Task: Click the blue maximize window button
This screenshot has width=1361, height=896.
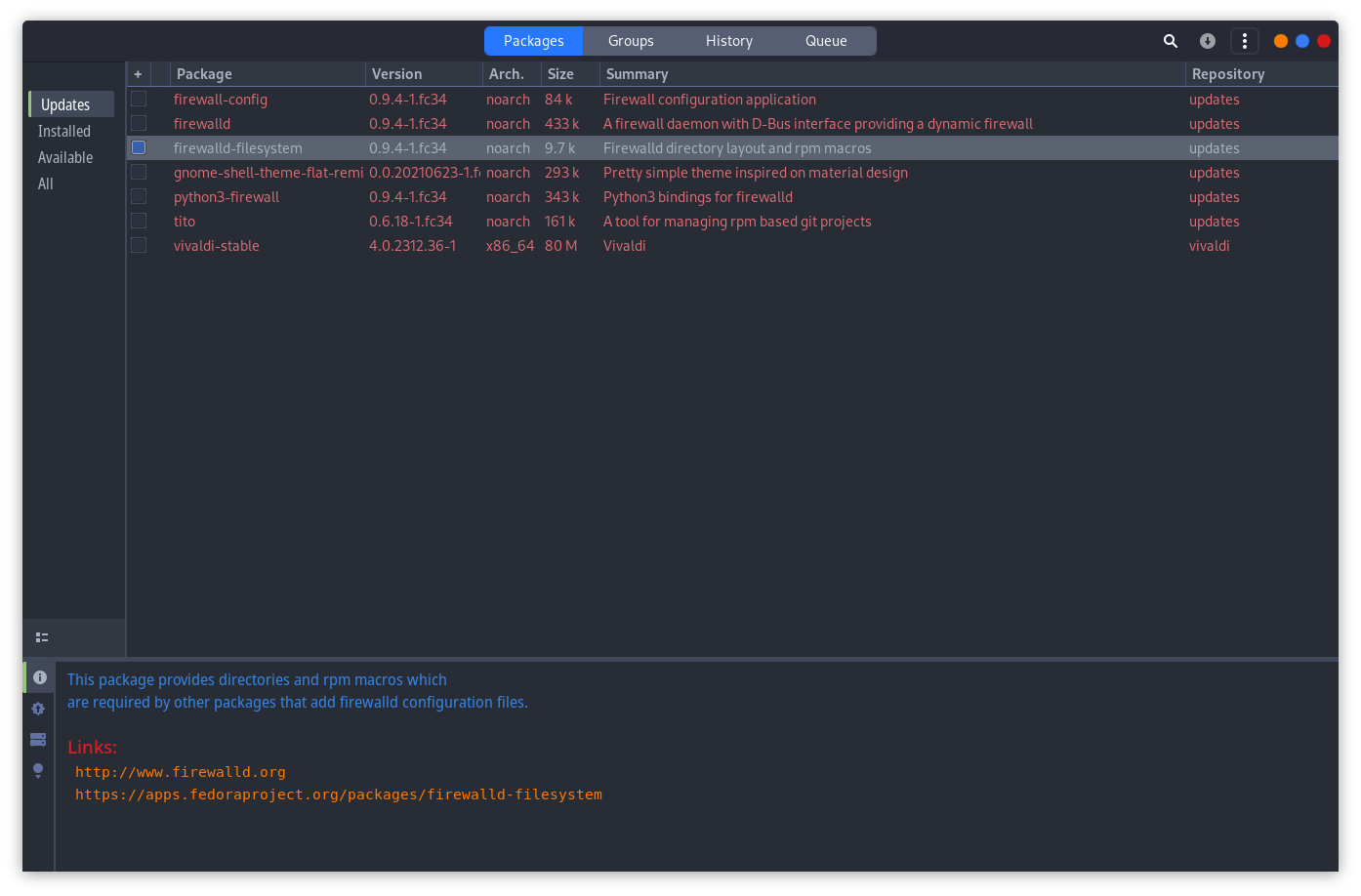Action: (x=1302, y=41)
